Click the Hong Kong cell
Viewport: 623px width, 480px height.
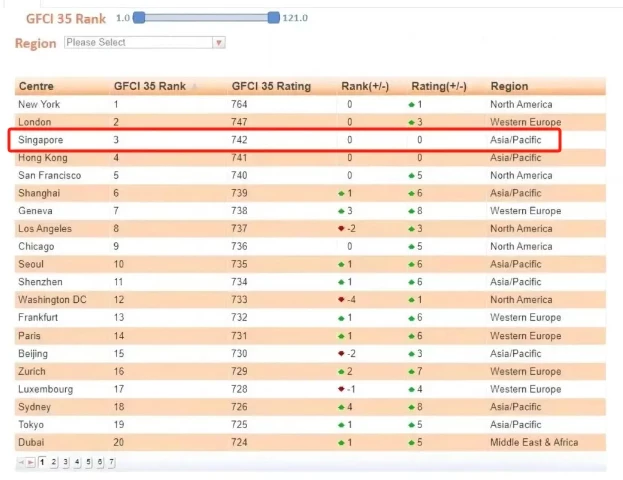(x=43, y=158)
